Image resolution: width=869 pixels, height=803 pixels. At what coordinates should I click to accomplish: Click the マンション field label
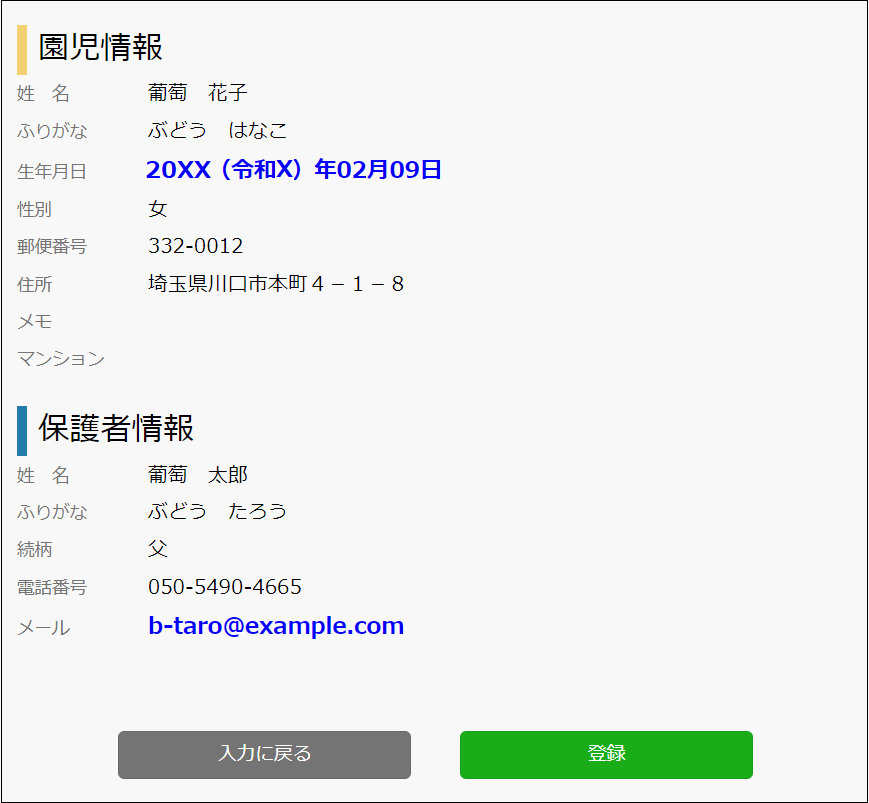(61, 359)
